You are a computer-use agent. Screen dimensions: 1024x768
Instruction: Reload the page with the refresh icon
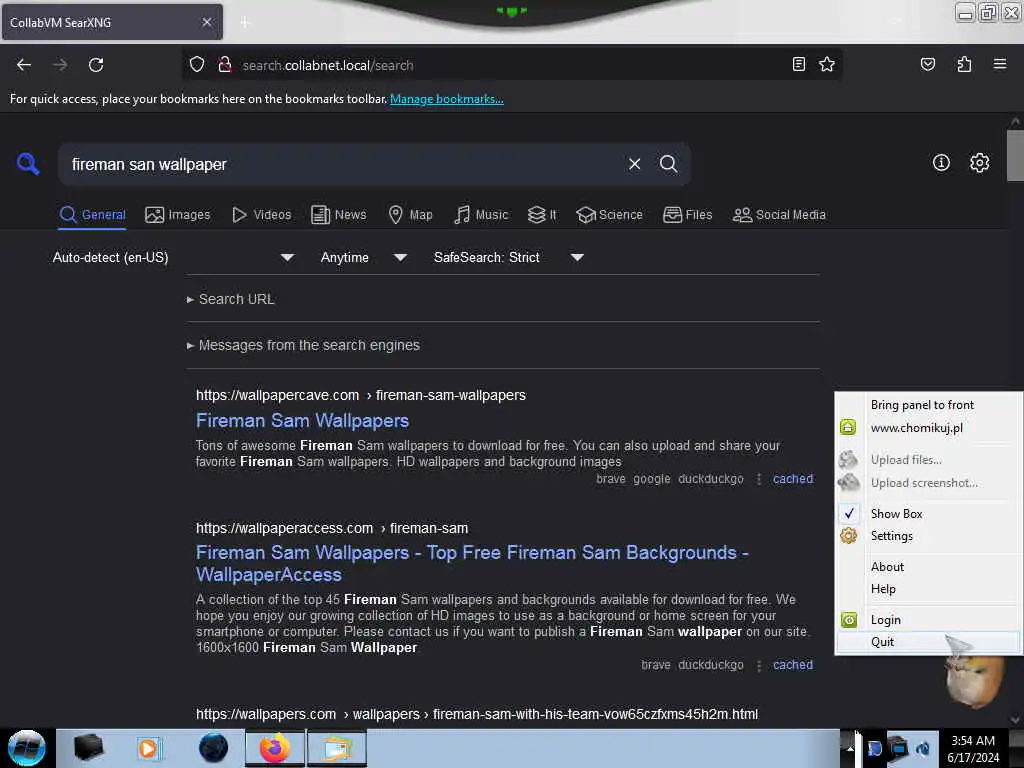pos(96,65)
